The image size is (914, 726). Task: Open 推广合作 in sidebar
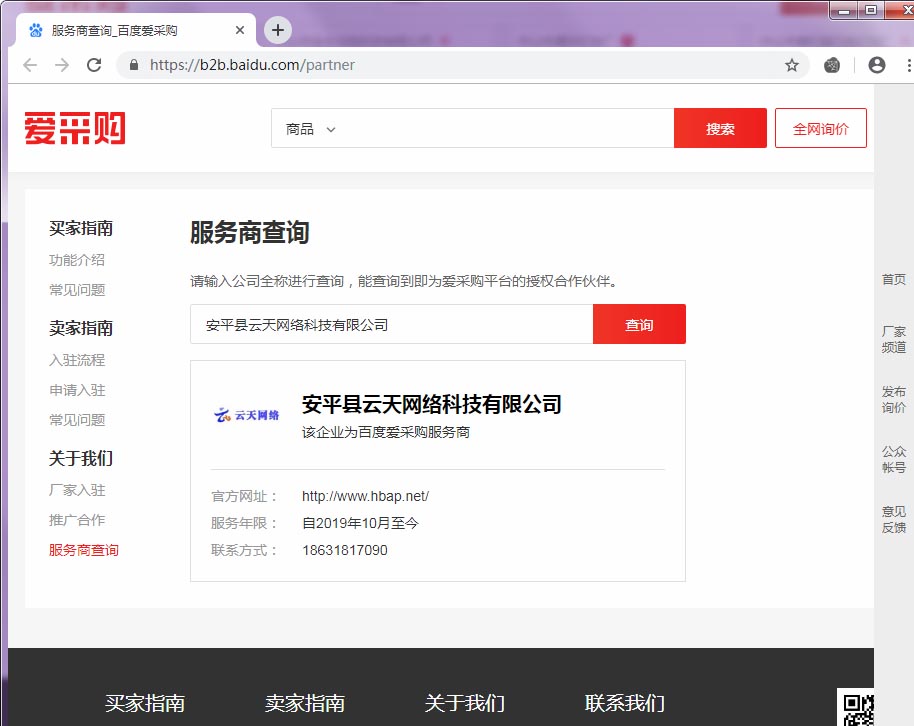(77, 520)
